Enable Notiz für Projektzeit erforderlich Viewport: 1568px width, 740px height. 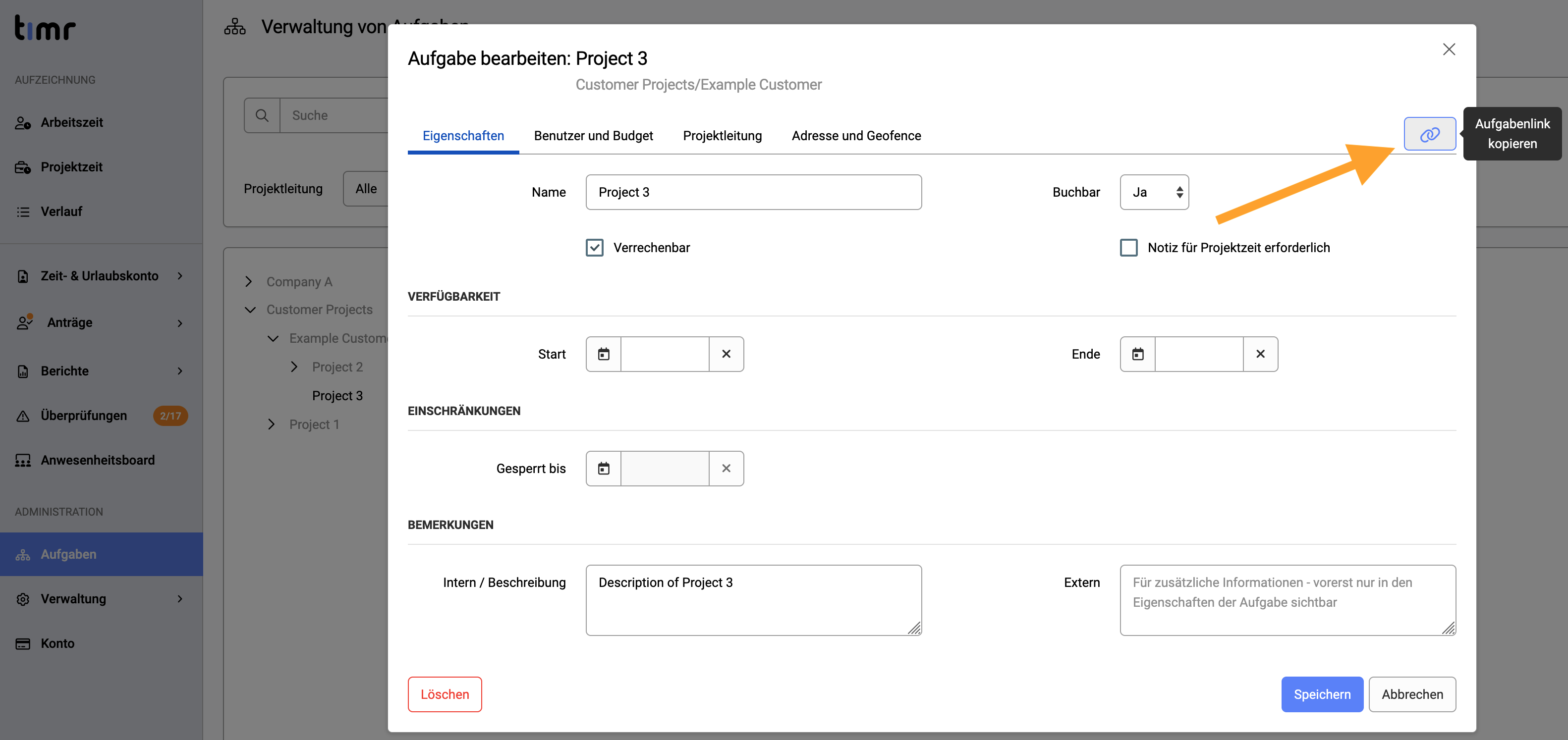(x=1129, y=248)
